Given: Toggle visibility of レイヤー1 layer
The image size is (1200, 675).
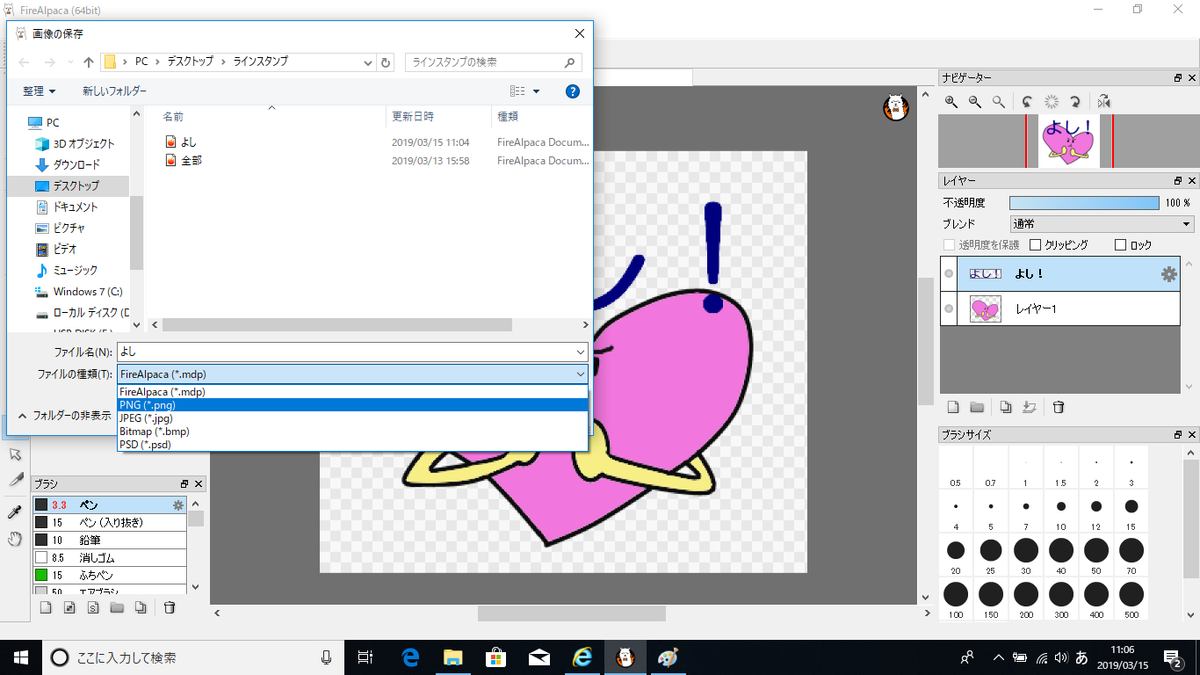Looking at the screenshot, I should (949, 309).
